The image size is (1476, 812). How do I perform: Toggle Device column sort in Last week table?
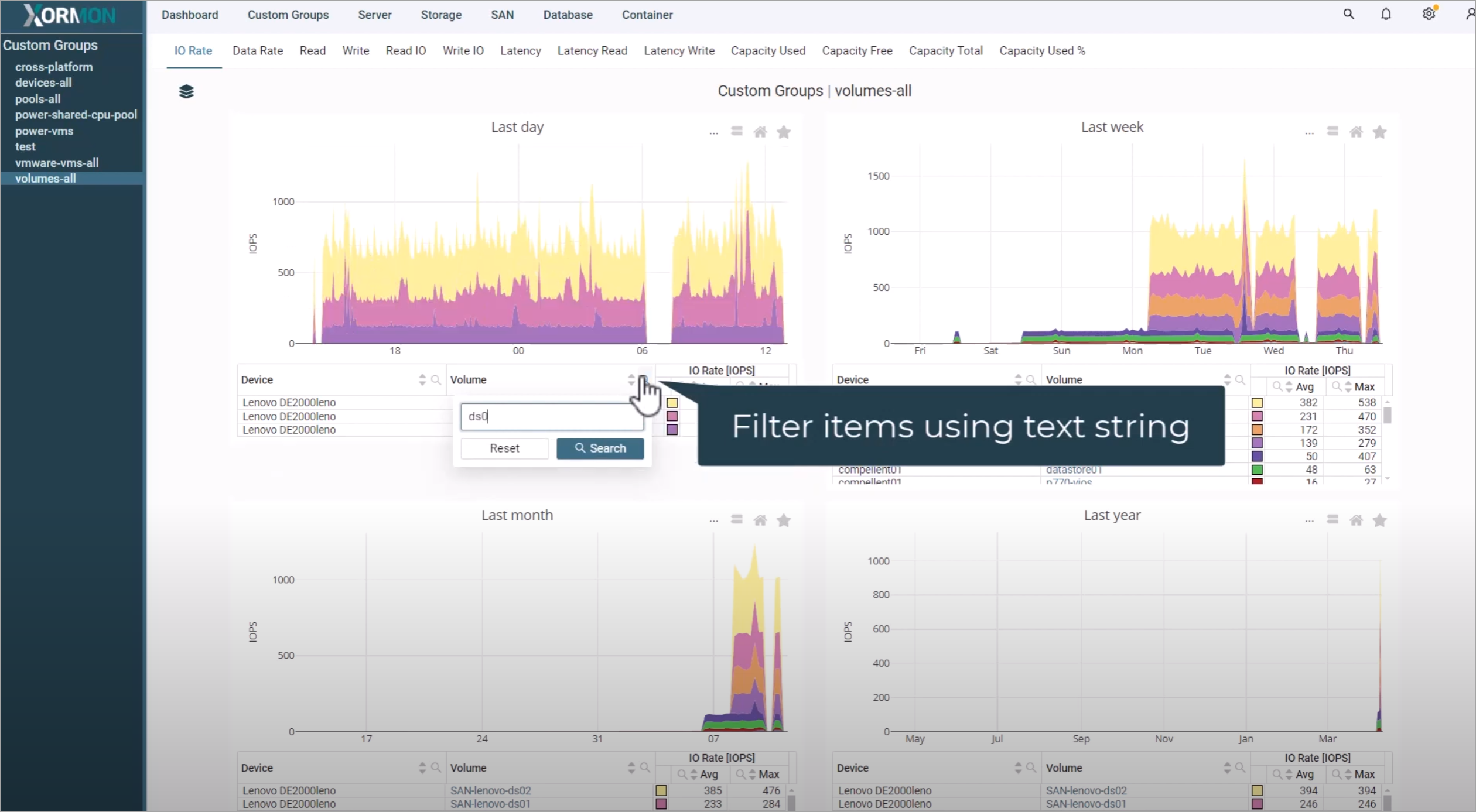click(1018, 380)
